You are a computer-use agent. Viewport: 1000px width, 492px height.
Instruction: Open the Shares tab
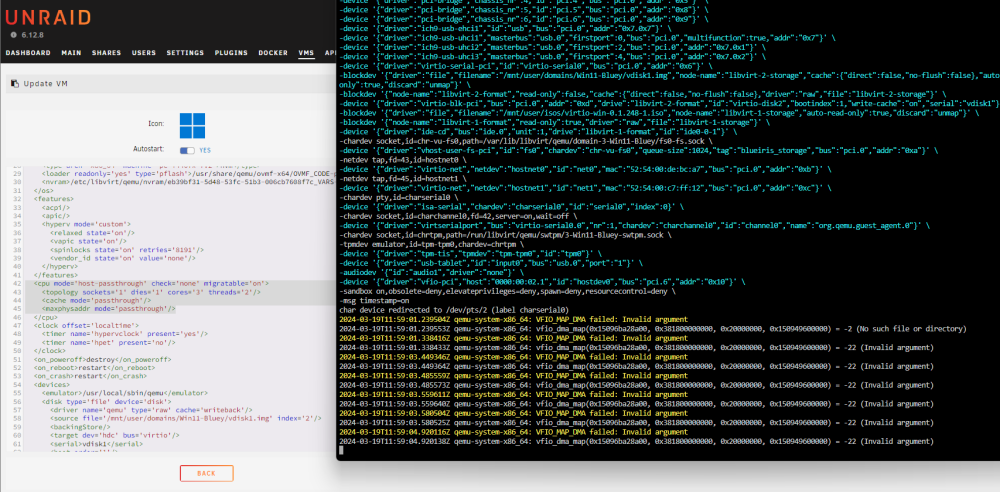point(107,53)
